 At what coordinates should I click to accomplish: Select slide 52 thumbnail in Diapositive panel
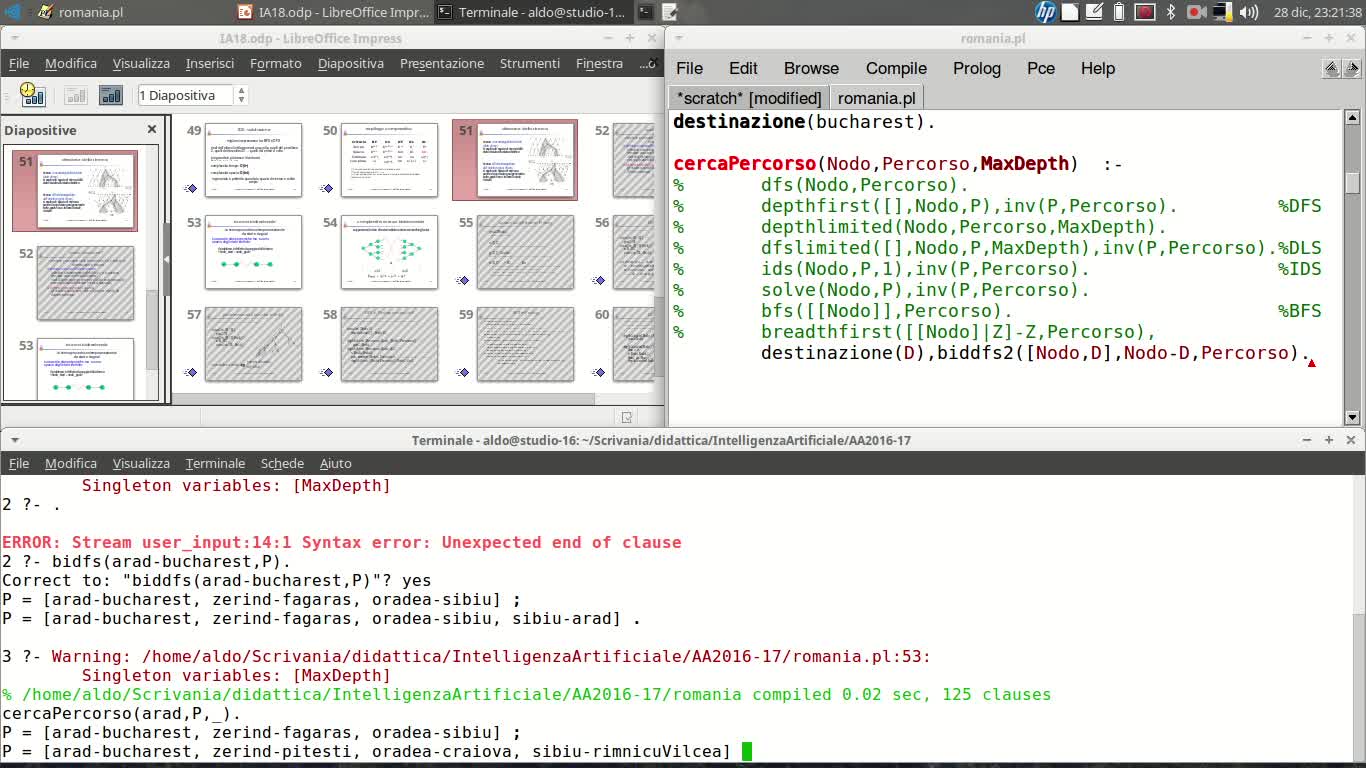85,283
